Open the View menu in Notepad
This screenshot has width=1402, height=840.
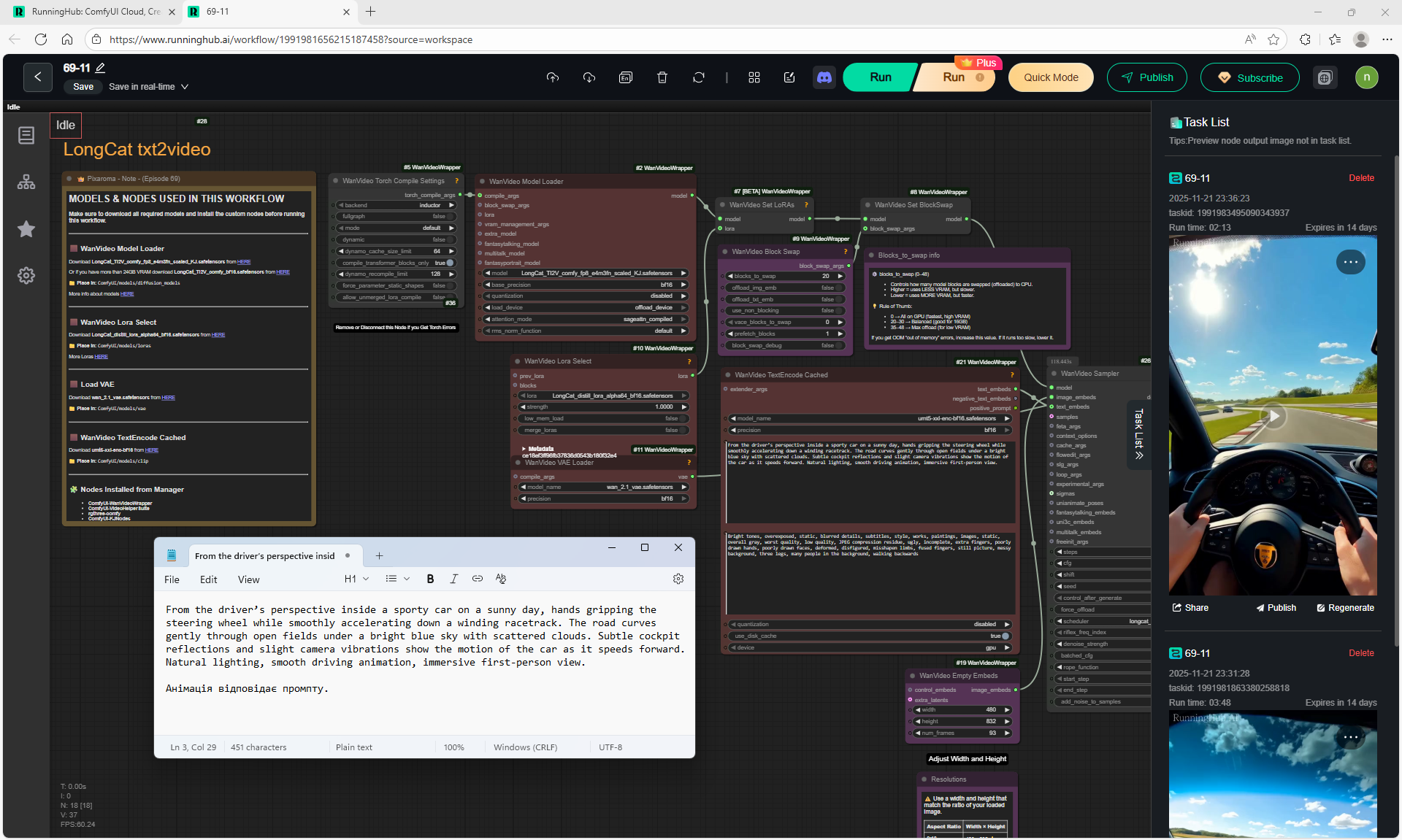[248, 579]
